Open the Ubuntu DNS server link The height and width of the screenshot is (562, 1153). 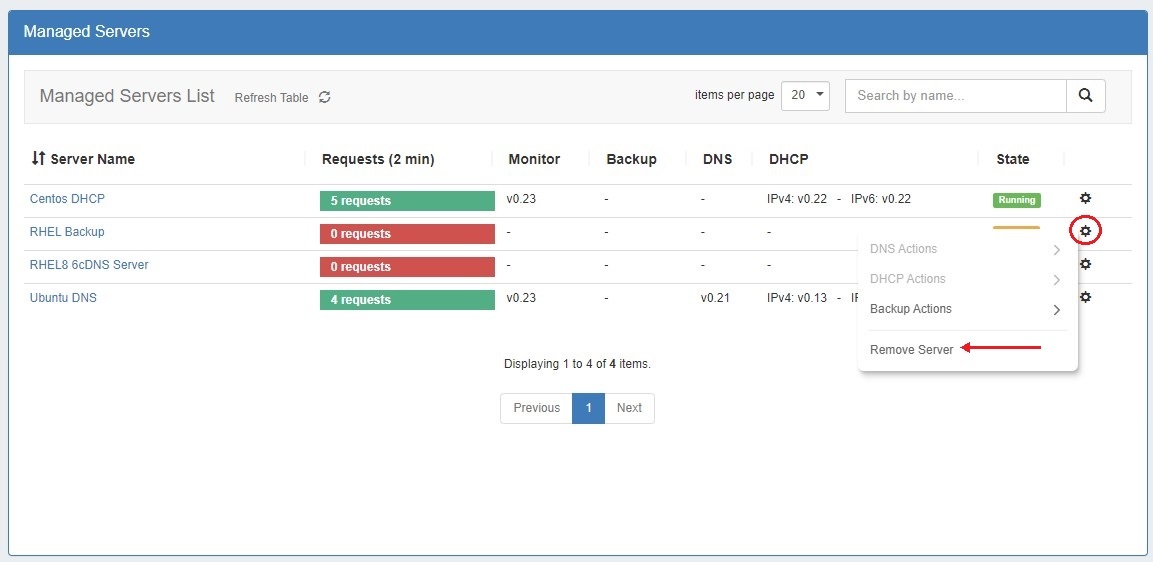(63, 298)
